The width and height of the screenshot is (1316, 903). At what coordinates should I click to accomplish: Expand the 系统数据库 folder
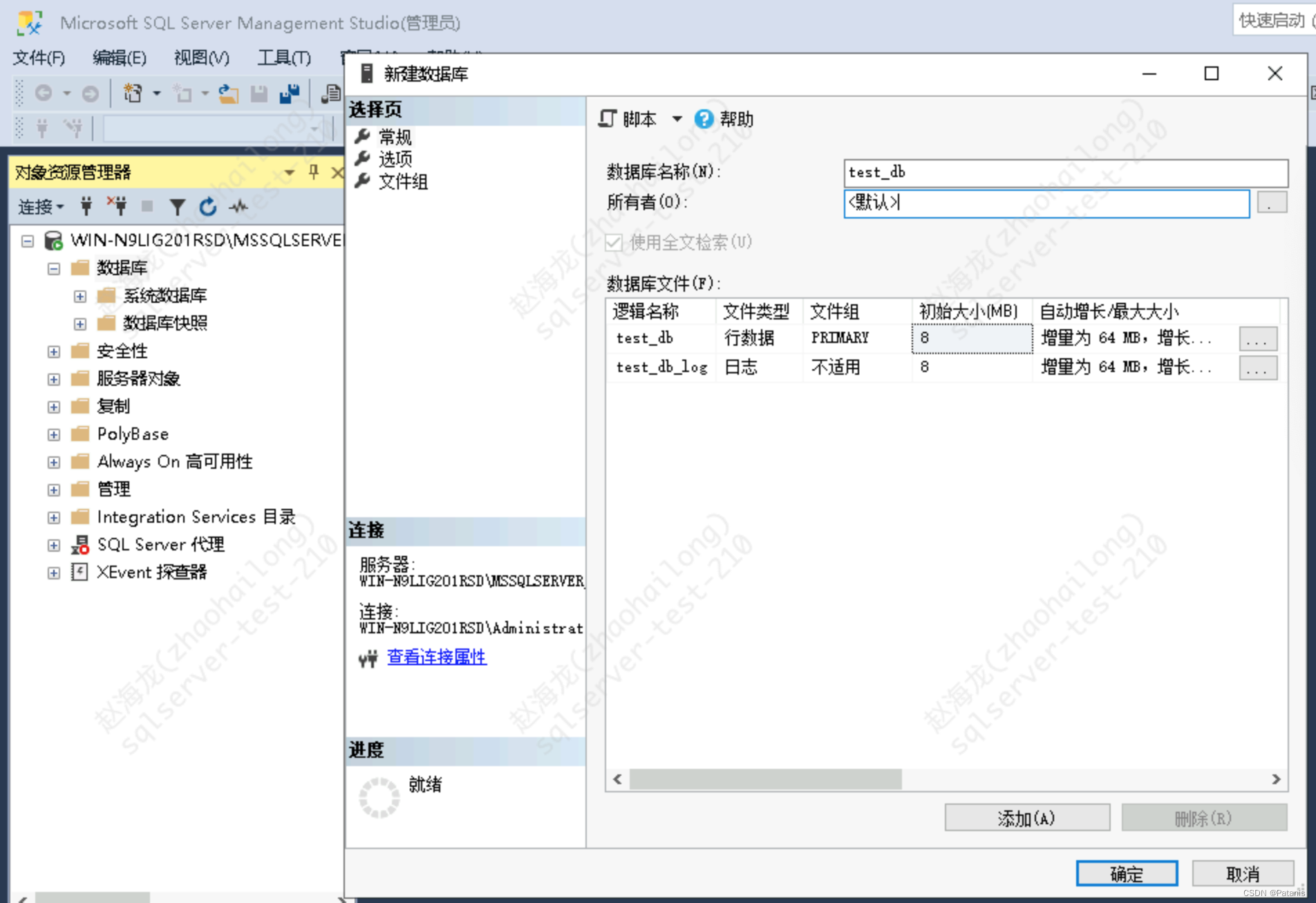click(x=80, y=296)
